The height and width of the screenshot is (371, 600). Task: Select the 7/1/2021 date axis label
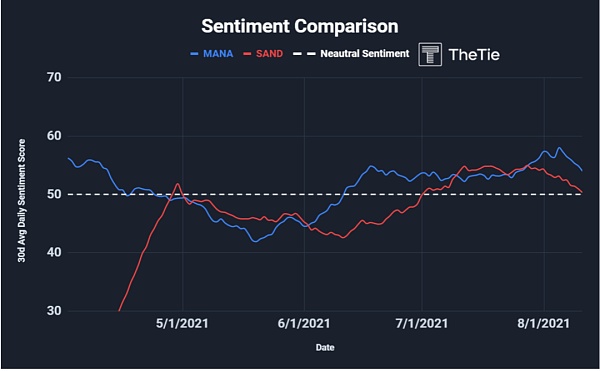[422, 324]
